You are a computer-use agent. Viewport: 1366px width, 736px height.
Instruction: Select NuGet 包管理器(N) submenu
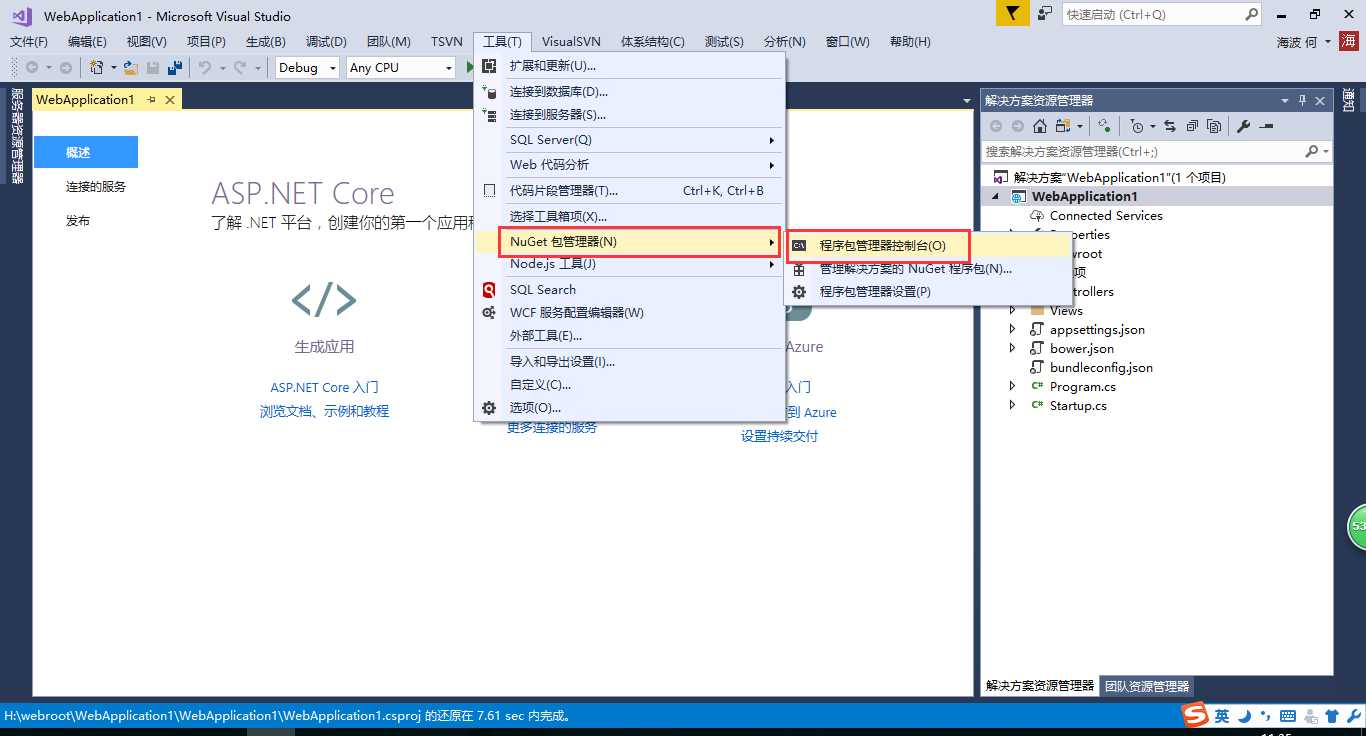[x=640, y=242]
